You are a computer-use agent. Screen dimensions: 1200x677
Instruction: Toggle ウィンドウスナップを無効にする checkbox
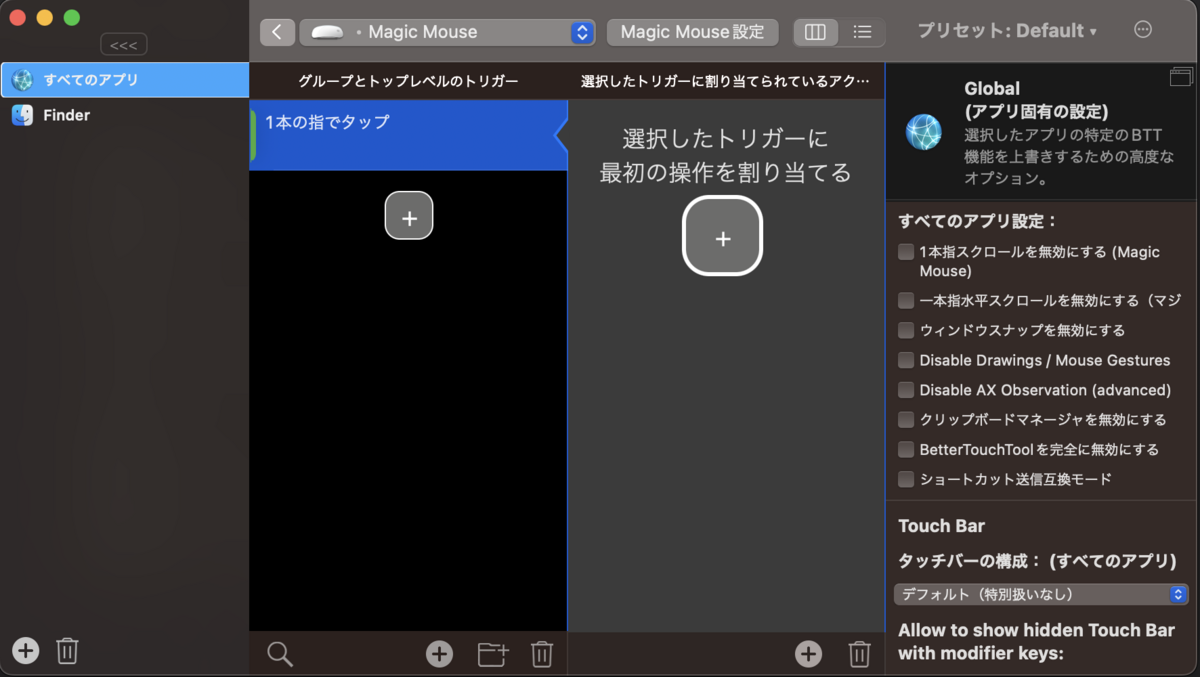[x=906, y=330]
